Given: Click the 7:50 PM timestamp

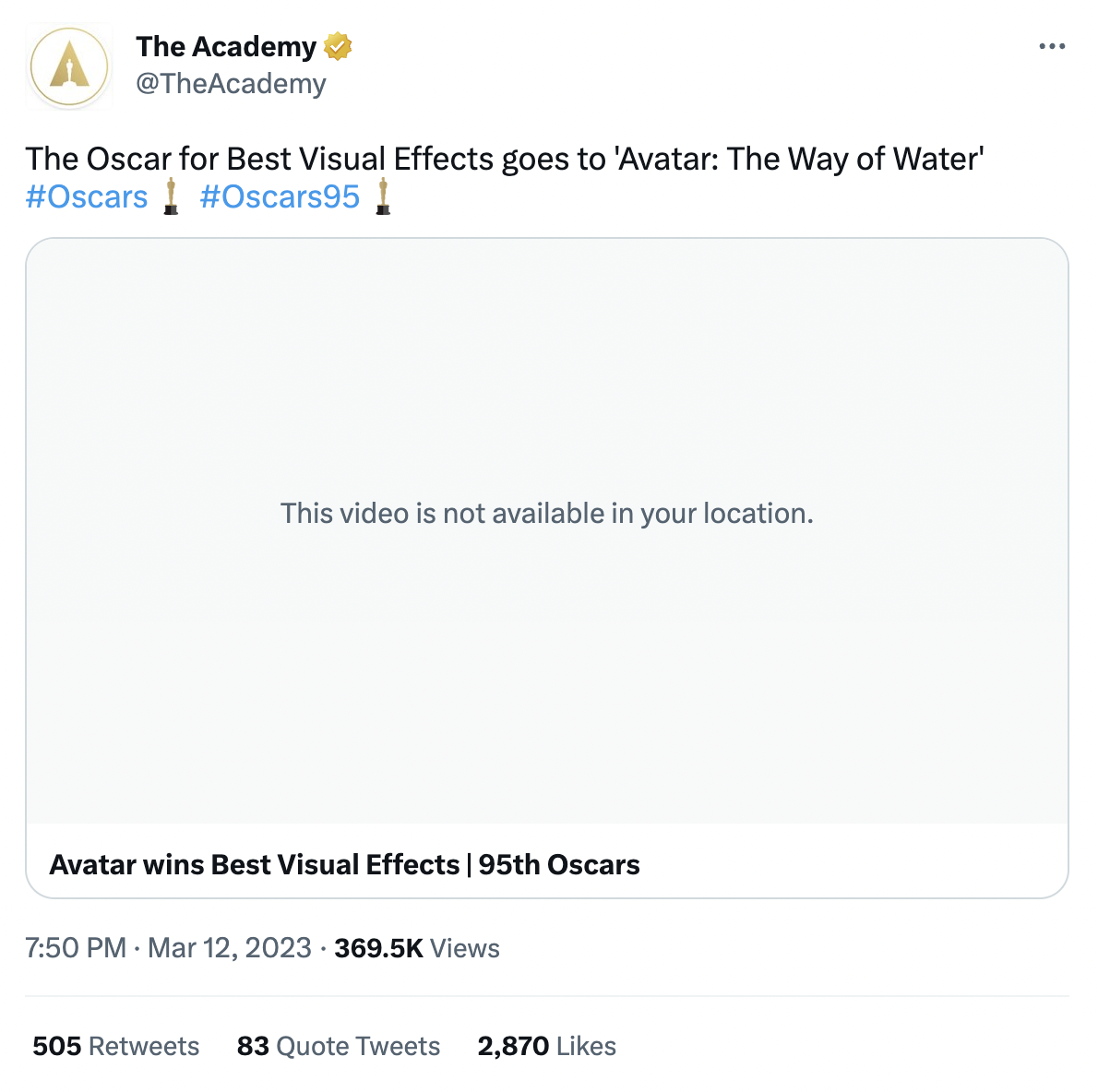Looking at the screenshot, I should pyautogui.click(x=76, y=948).
